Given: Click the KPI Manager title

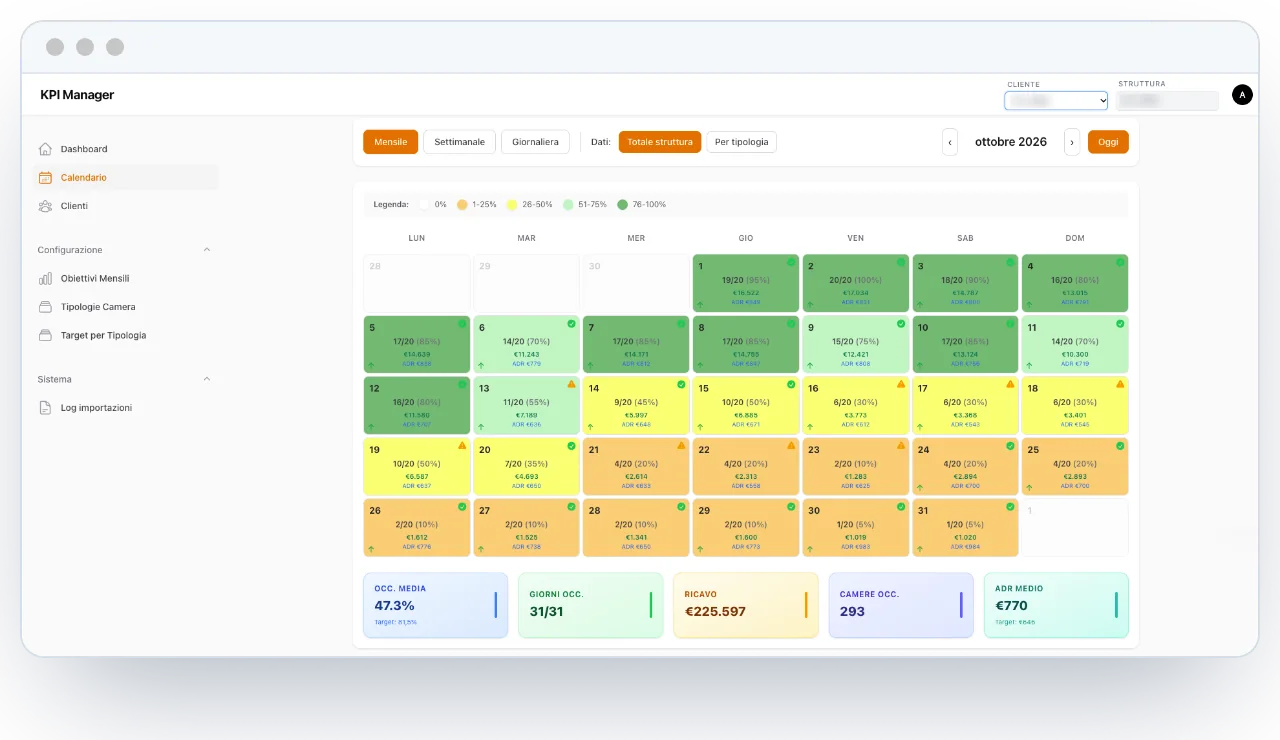Looking at the screenshot, I should point(77,95).
